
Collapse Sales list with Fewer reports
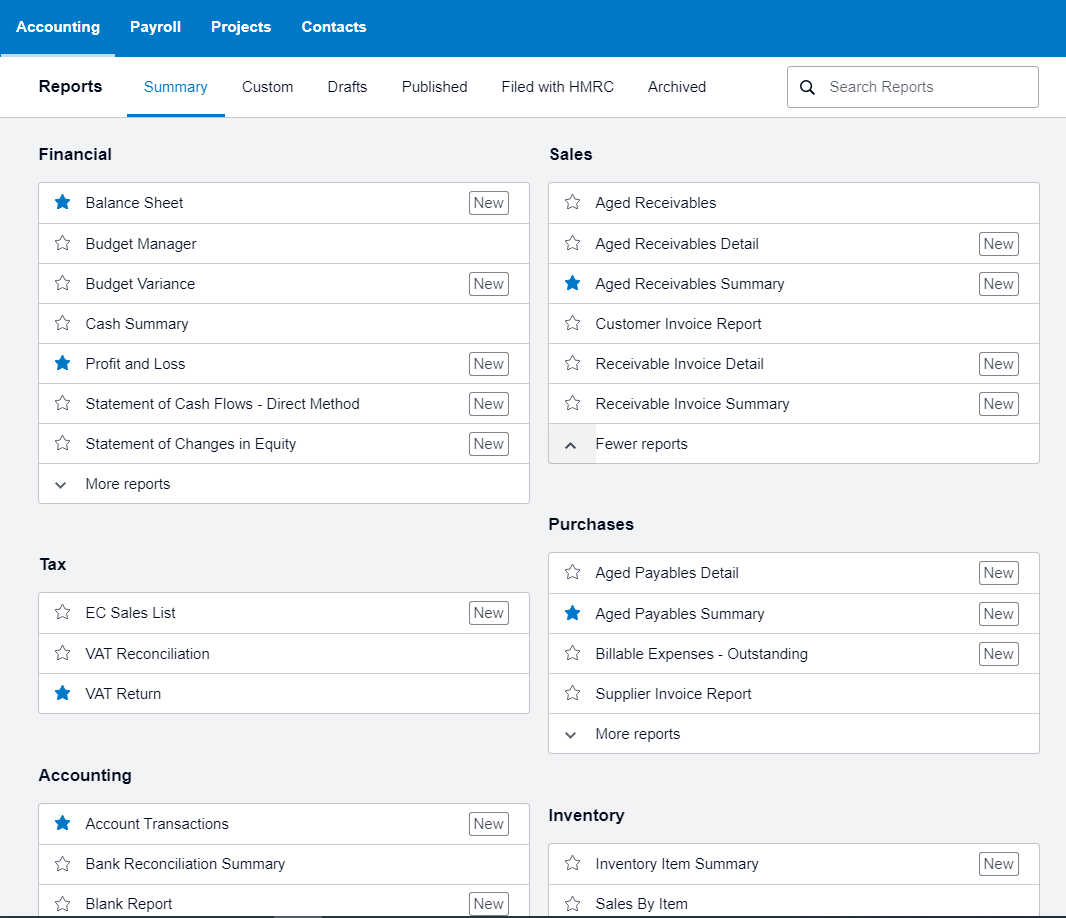(794, 444)
